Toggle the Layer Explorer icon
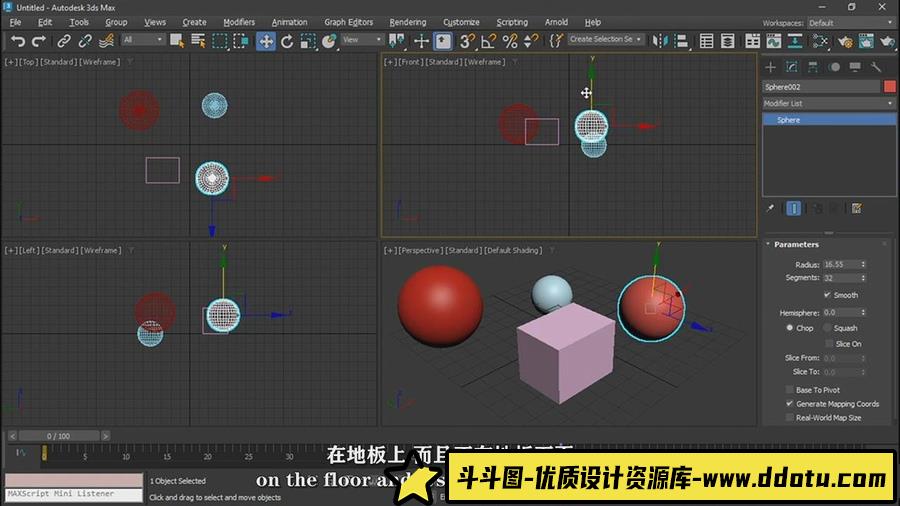900x506 pixels. (x=728, y=41)
